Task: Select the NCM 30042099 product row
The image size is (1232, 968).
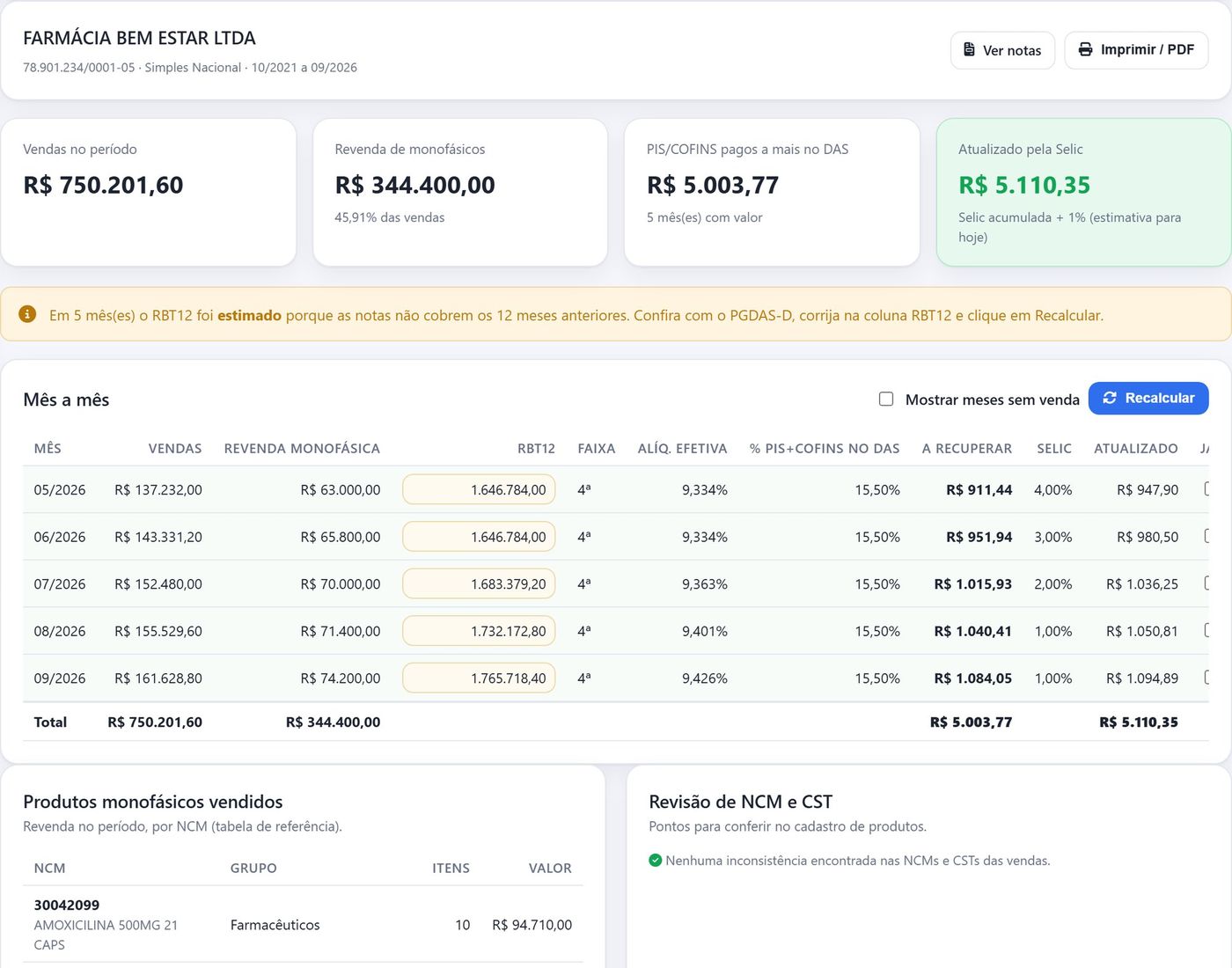Action: coord(303,924)
